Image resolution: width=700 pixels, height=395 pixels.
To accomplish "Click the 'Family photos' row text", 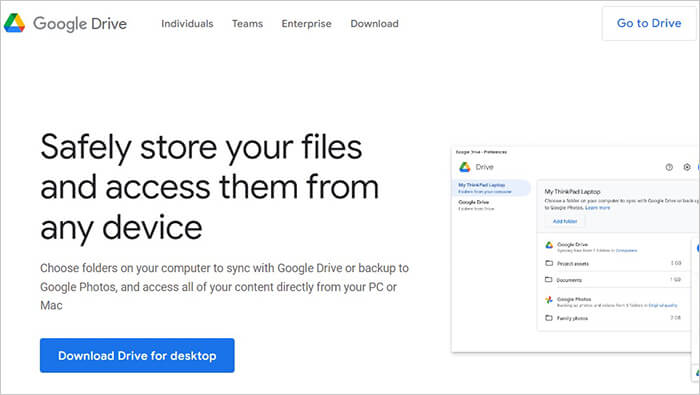I will [x=572, y=318].
